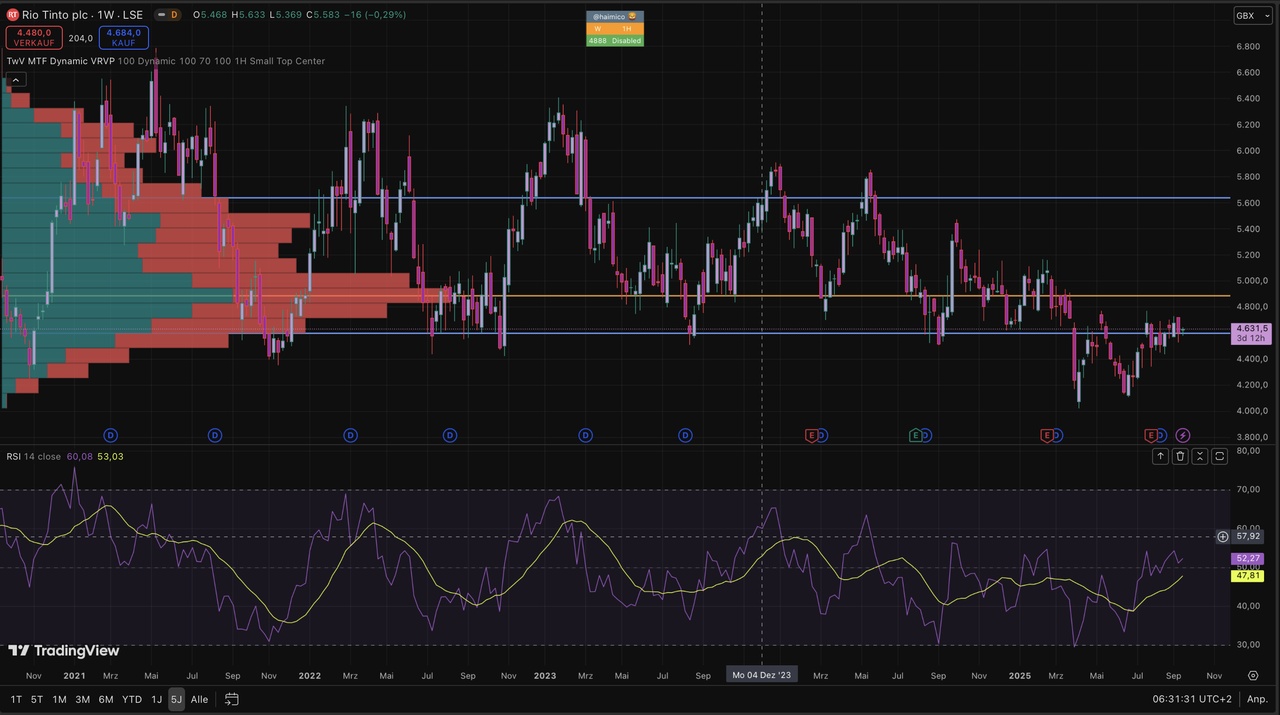This screenshot has width=1280, height=715.
Task: Open the go-to-date calendar icon
Action: click(231, 699)
